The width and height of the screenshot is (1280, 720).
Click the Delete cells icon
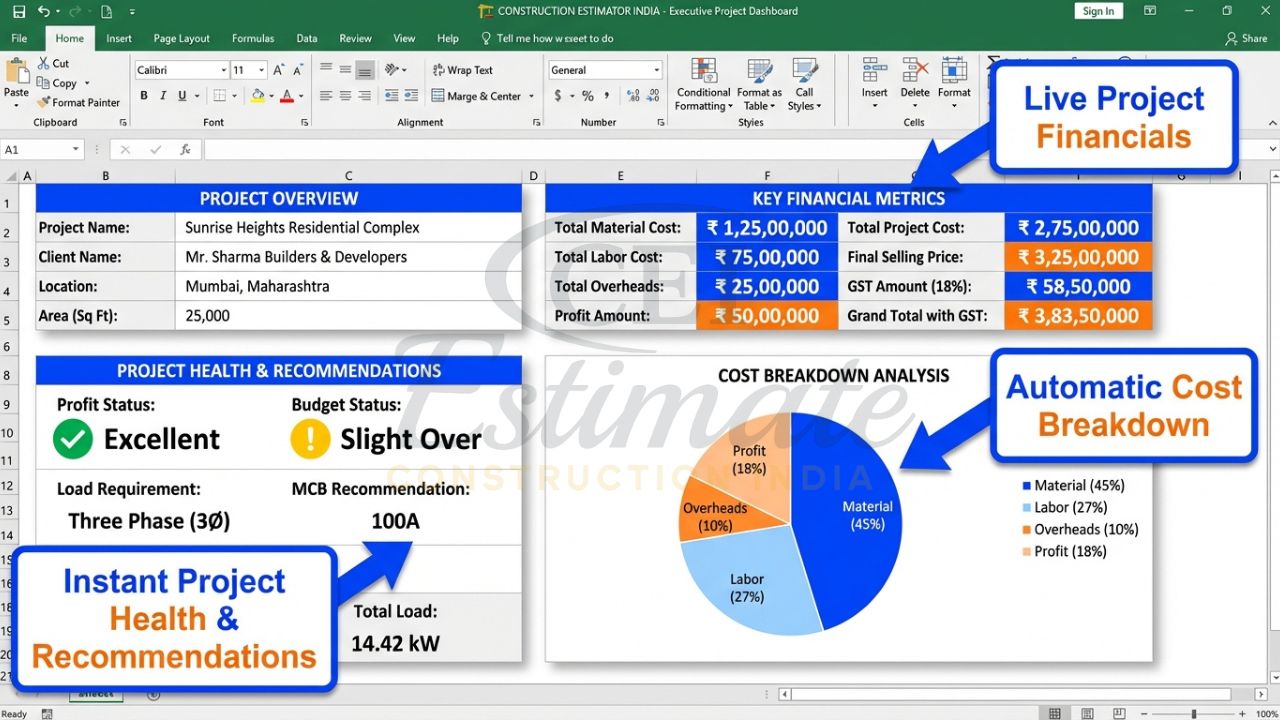click(914, 80)
